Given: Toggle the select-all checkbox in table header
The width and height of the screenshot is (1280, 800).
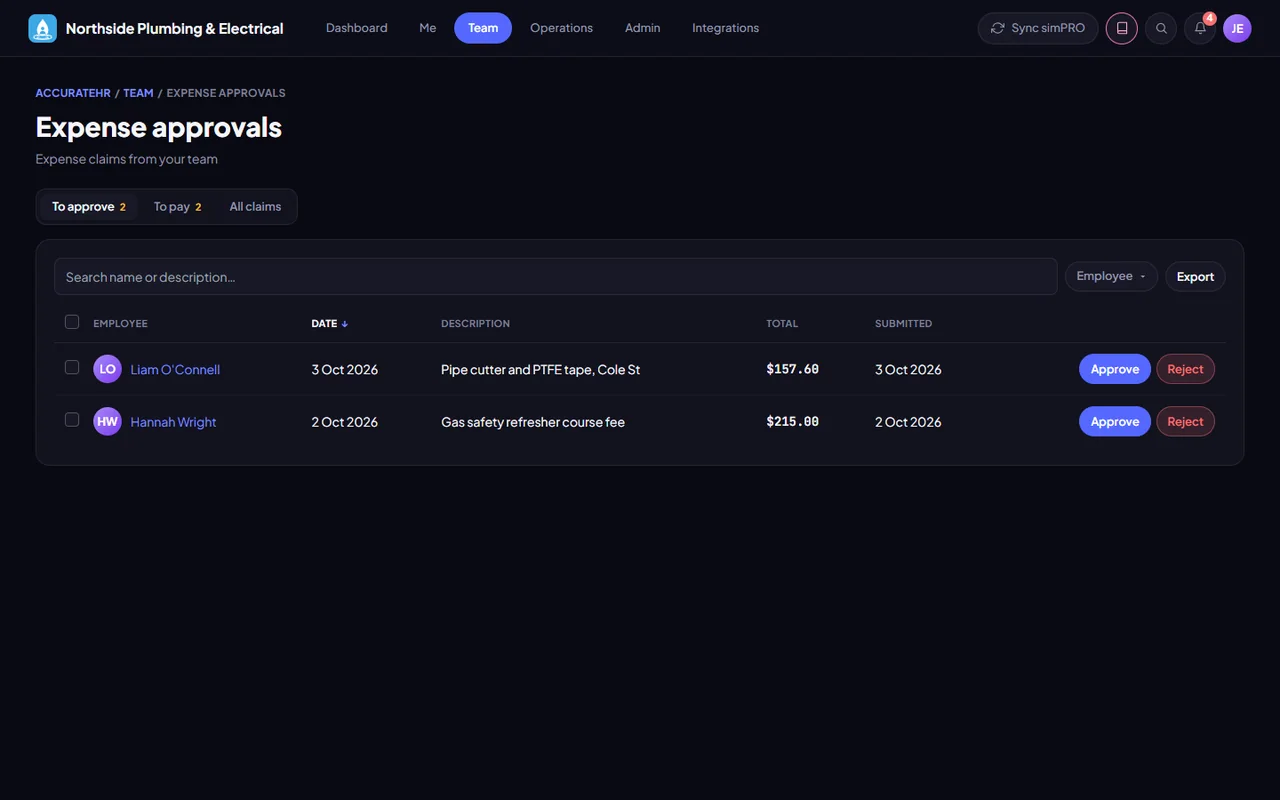Looking at the screenshot, I should (x=72, y=322).
